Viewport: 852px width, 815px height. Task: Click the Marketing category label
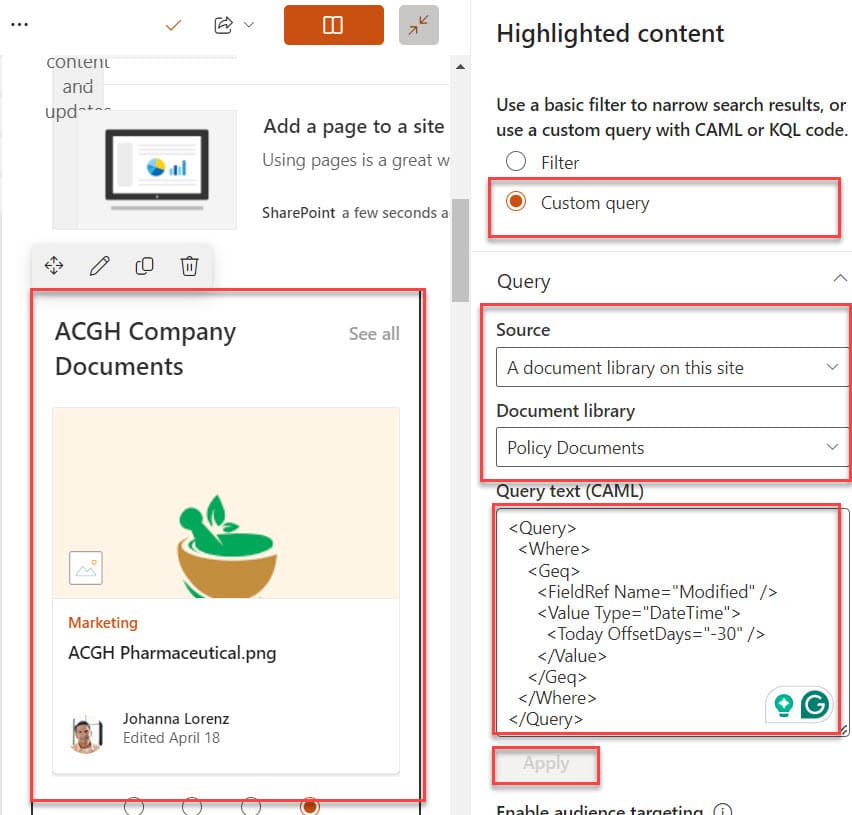(103, 623)
